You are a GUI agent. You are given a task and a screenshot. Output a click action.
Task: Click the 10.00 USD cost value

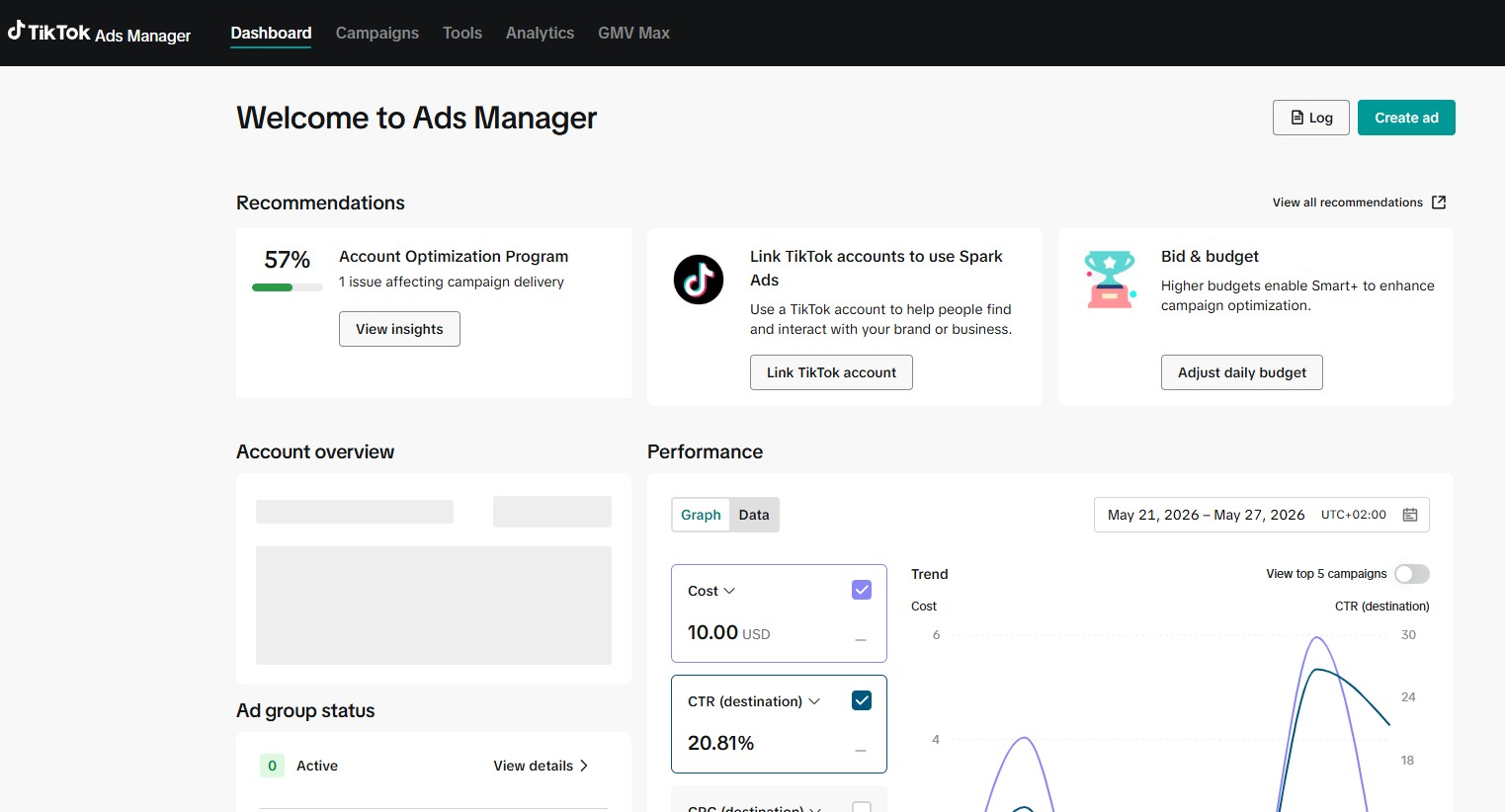click(x=728, y=632)
